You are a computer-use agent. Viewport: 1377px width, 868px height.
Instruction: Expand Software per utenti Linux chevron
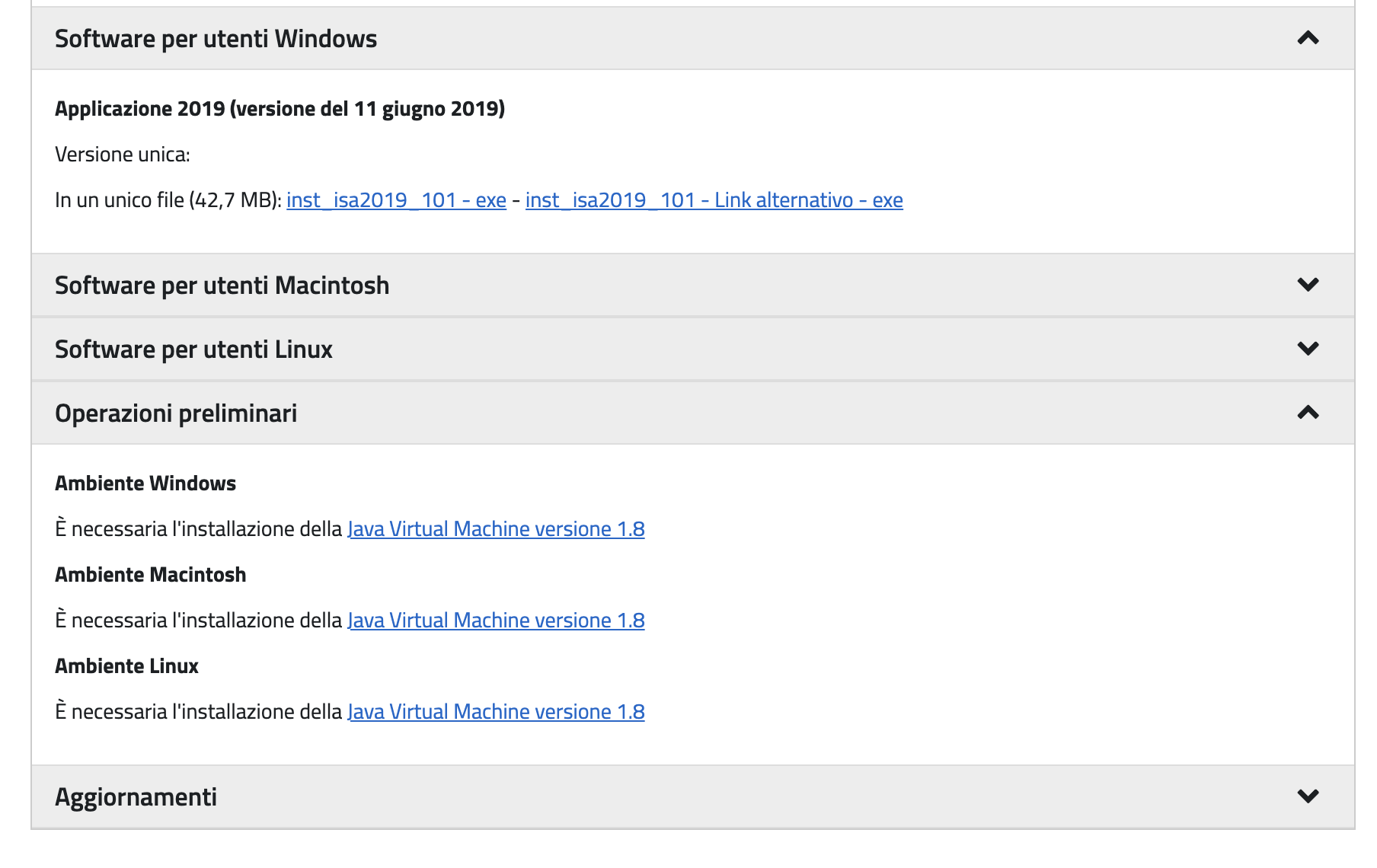pos(1308,349)
